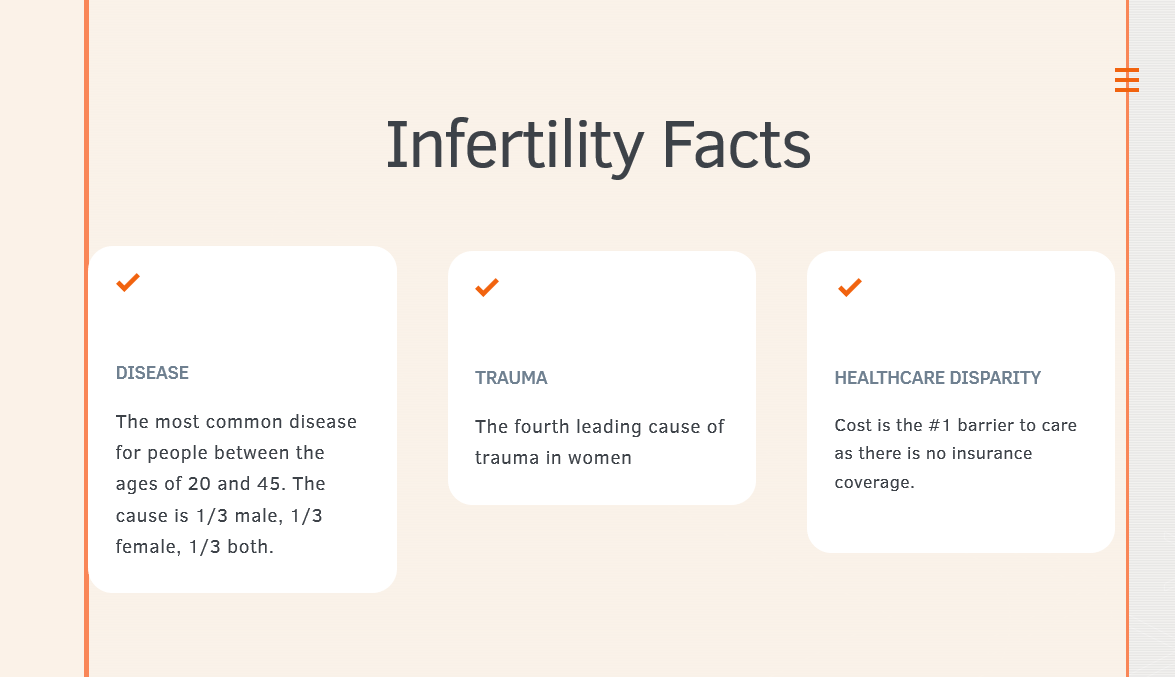Click the line 'The most common disease'
The image size is (1175, 677).
[236, 421]
